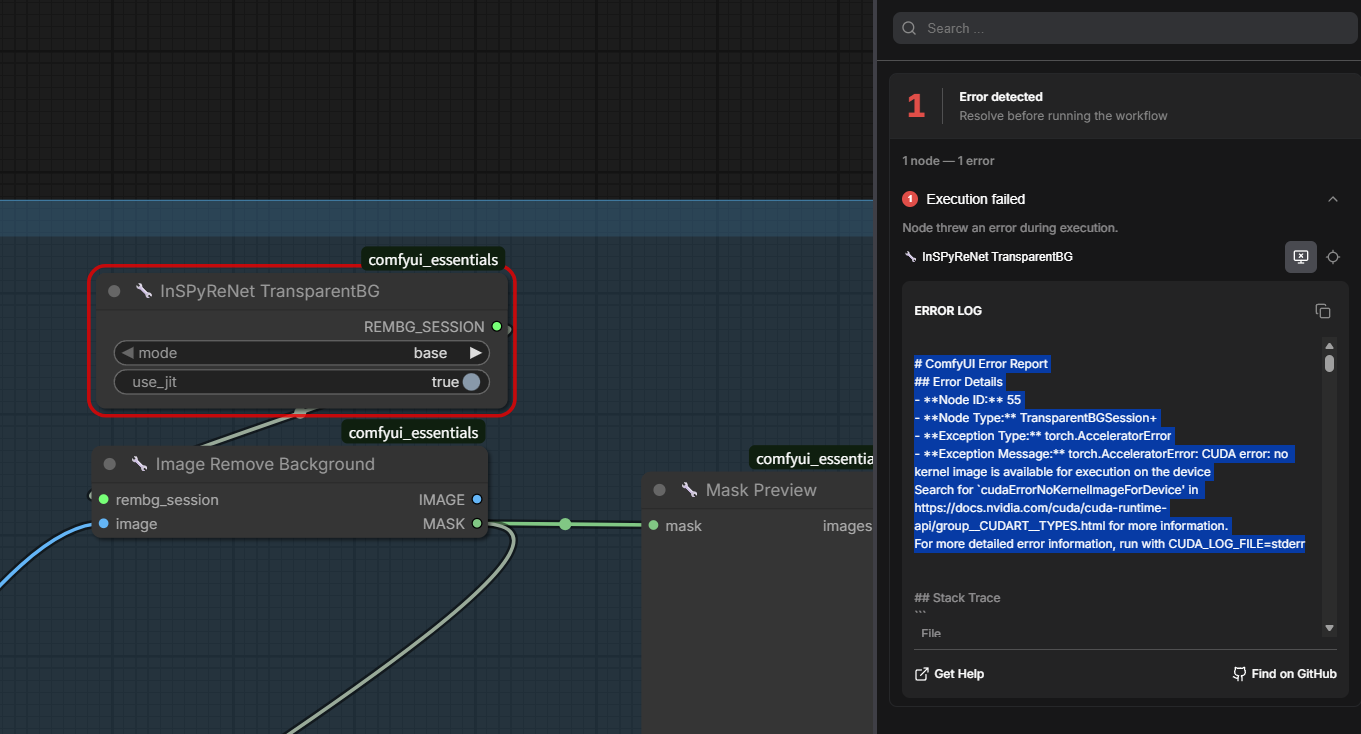The height and width of the screenshot is (734, 1361).
Task: Copy the error log to clipboard
Action: pyautogui.click(x=1323, y=311)
